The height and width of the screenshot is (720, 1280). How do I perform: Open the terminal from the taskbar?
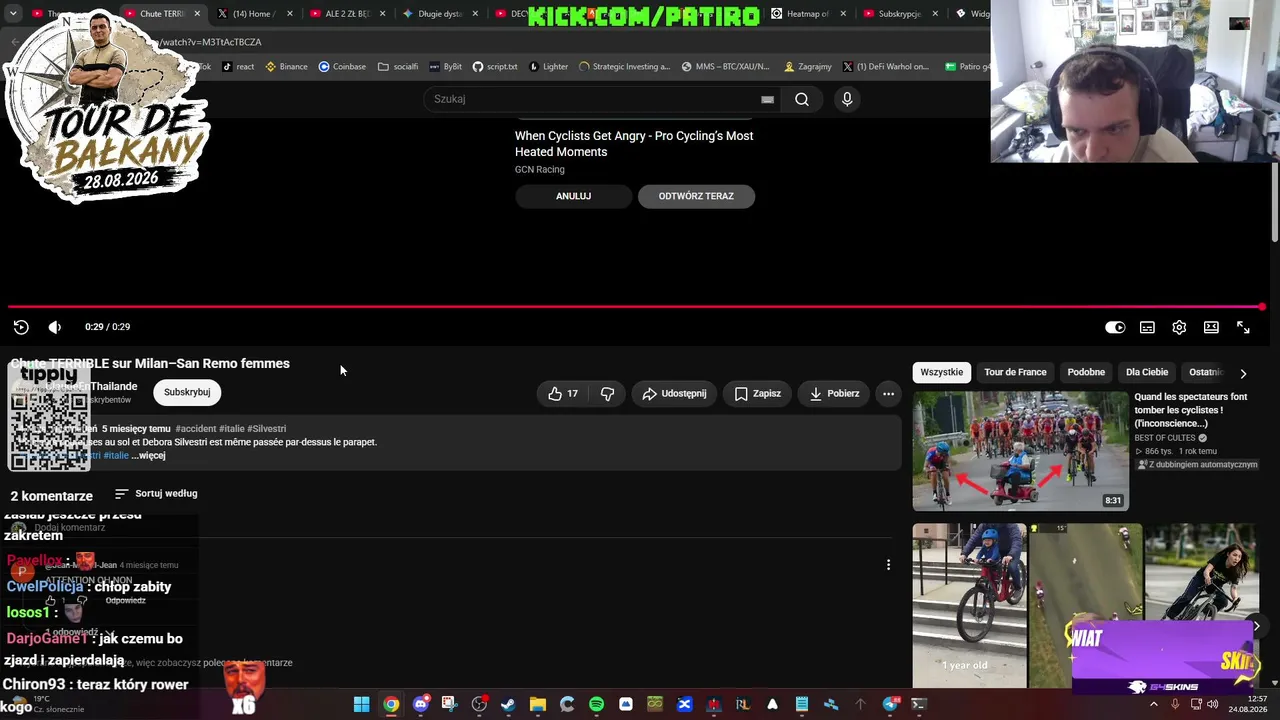[x=919, y=704]
